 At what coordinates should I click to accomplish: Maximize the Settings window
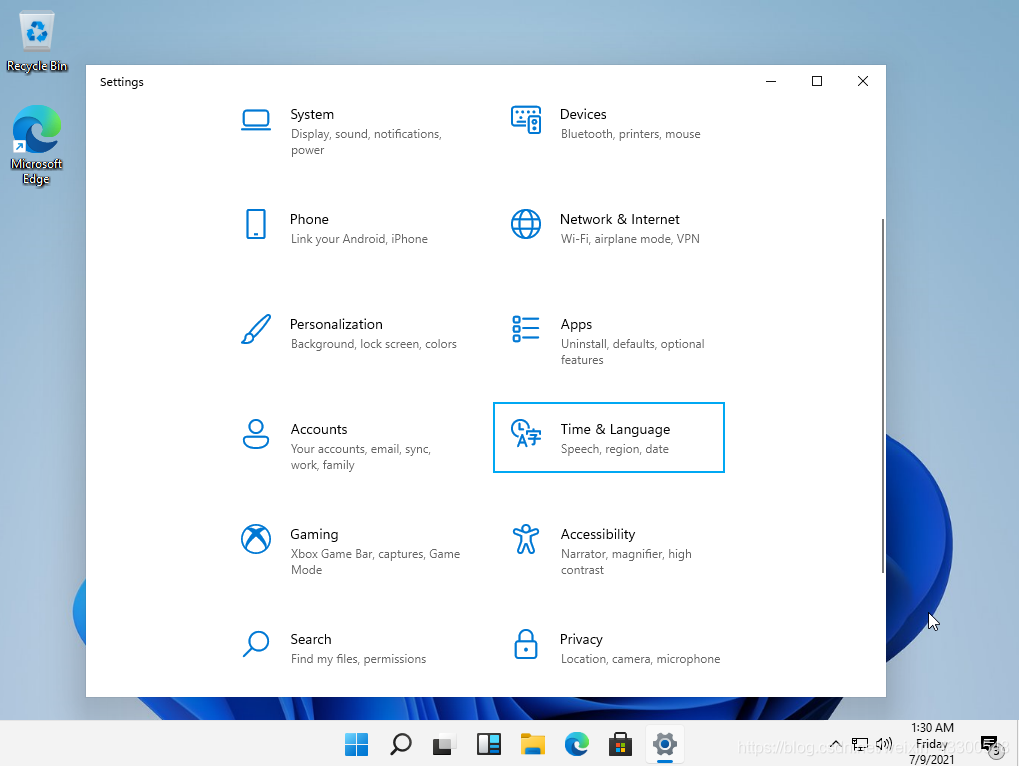pyautogui.click(x=817, y=81)
